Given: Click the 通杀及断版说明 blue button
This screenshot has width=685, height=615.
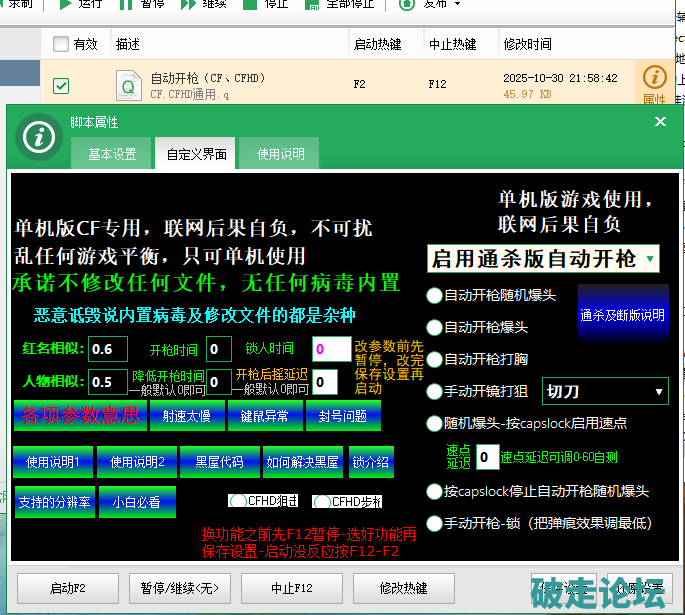Looking at the screenshot, I should 622,315.
